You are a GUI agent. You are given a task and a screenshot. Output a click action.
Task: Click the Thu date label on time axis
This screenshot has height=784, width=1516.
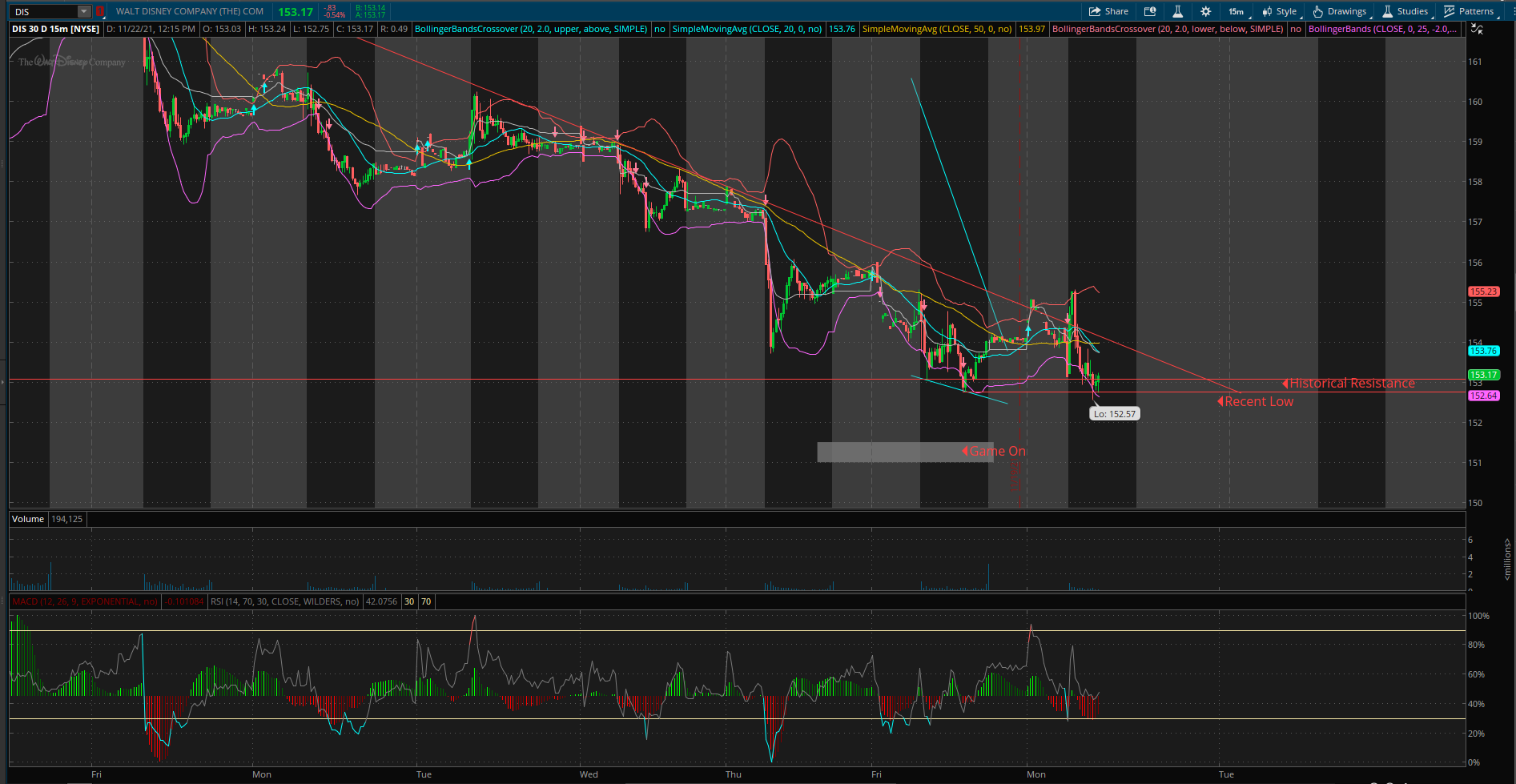734,774
